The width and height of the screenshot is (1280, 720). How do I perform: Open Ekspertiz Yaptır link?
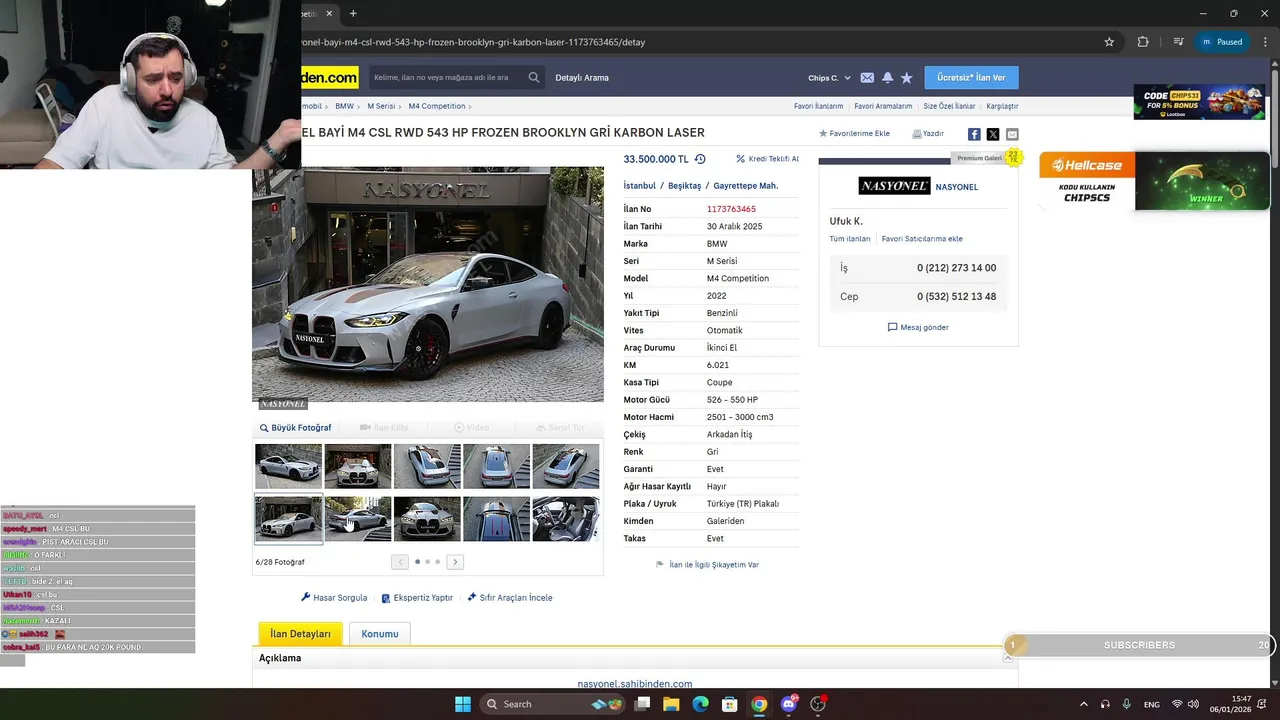417,598
